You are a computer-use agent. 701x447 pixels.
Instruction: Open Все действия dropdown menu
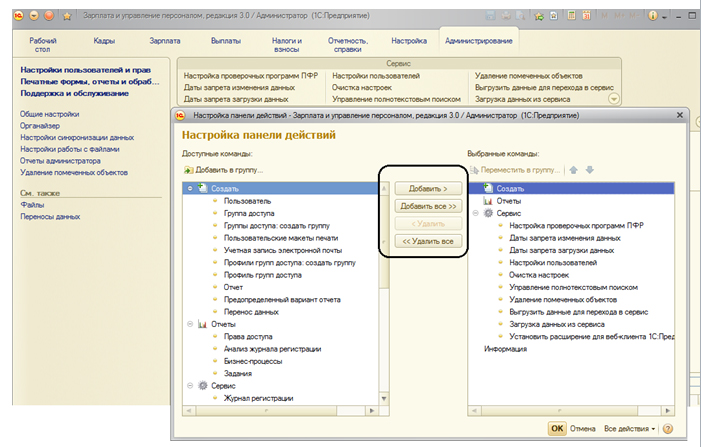pos(629,429)
